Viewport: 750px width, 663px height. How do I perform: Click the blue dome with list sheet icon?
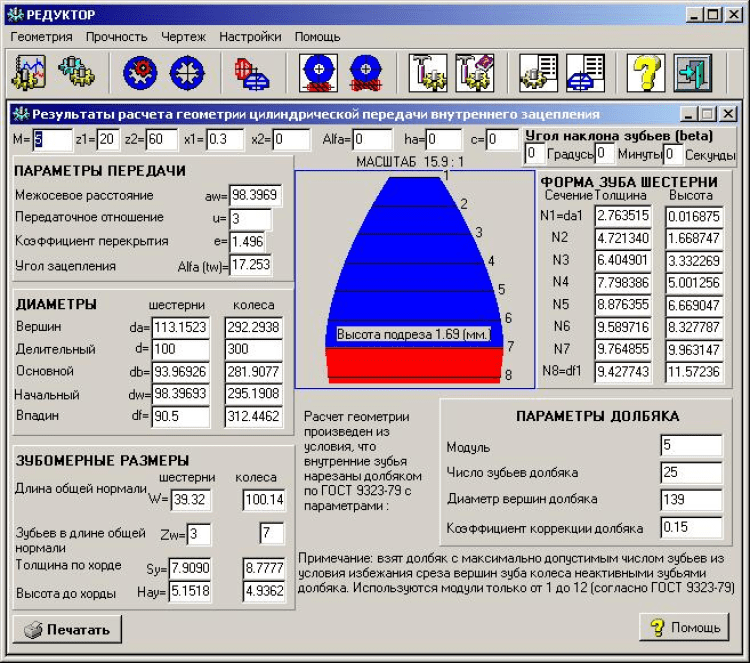584,72
